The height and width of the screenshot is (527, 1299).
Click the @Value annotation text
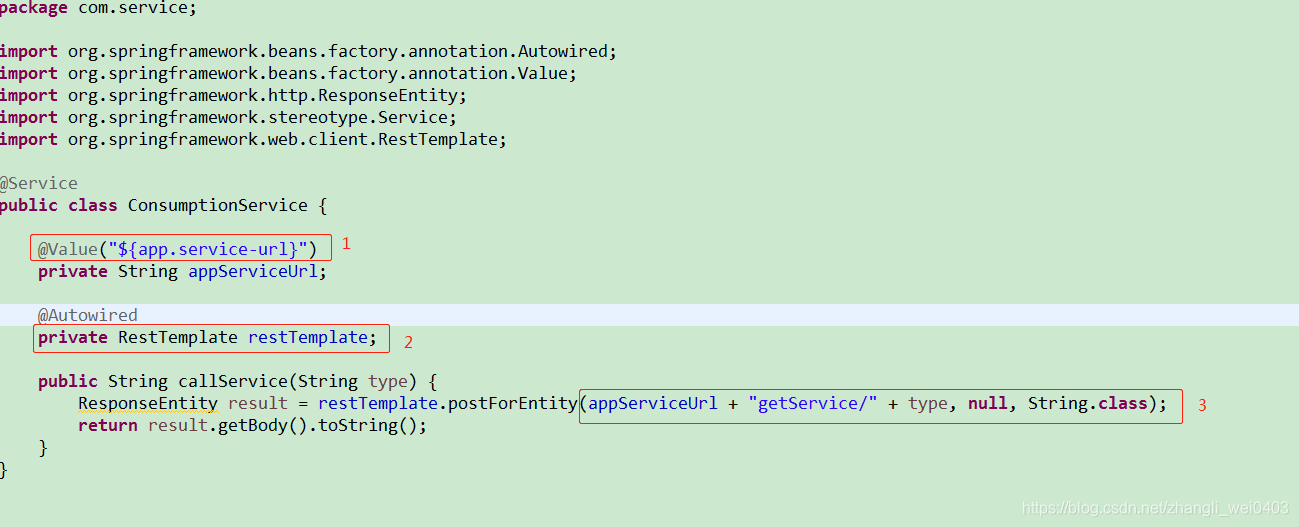click(68, 249)
